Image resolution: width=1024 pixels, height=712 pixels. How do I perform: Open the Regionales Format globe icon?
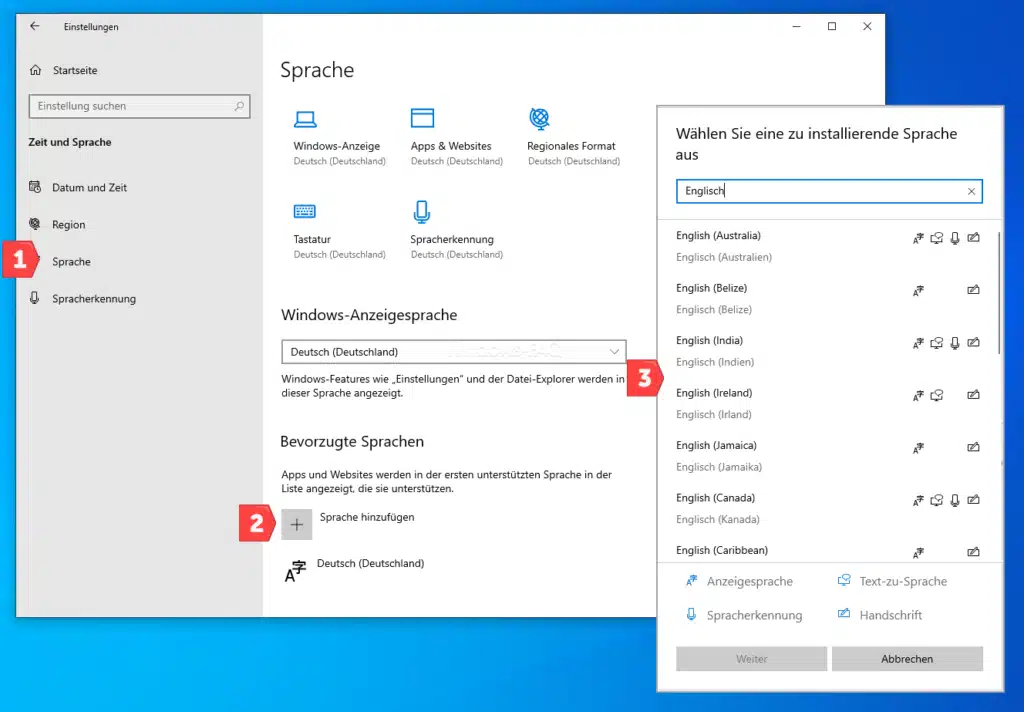pos(540,117)
